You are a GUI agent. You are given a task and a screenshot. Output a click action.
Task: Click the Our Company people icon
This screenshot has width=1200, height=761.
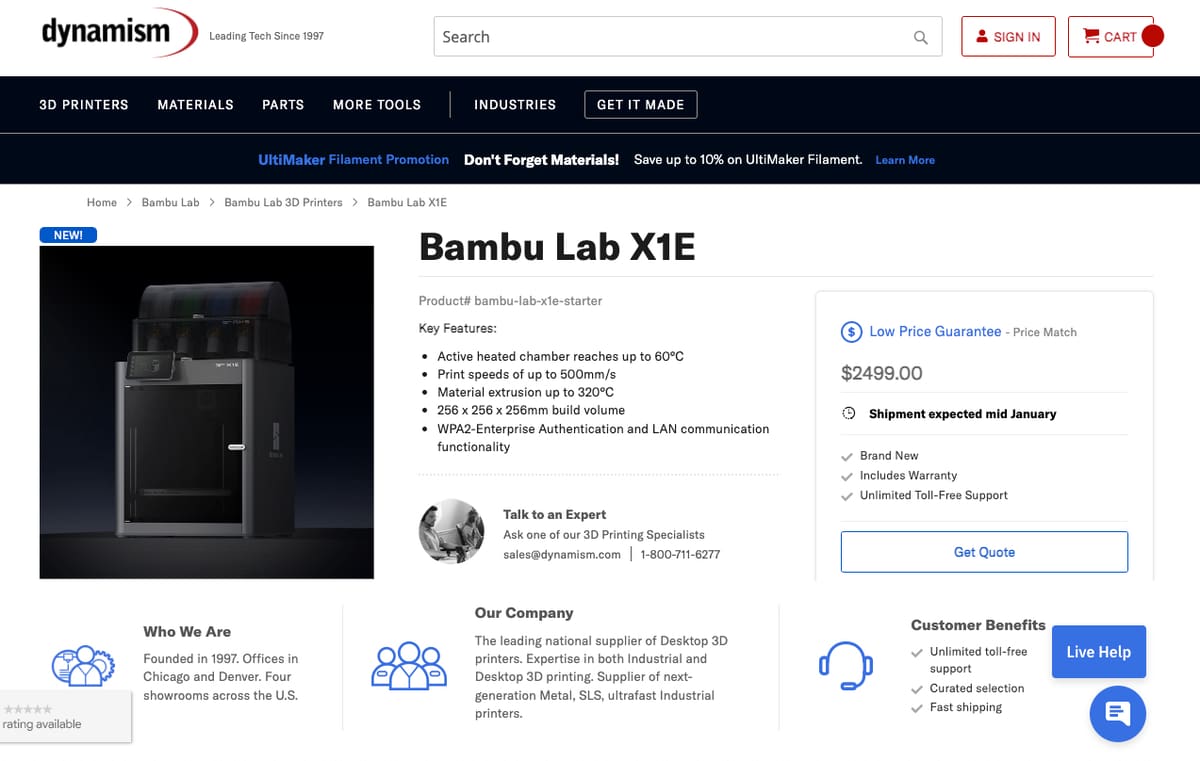(408, 665)
